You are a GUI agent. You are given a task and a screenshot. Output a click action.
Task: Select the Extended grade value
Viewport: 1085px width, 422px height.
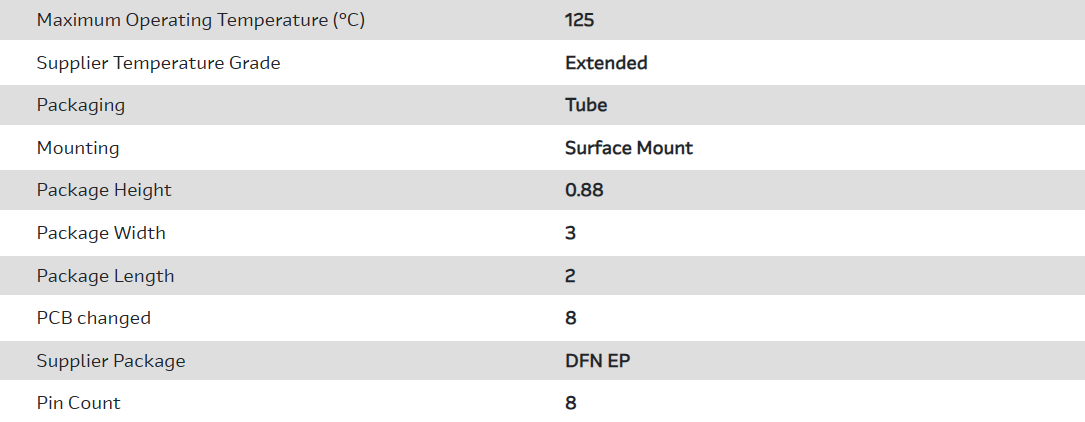pos(606,63)
